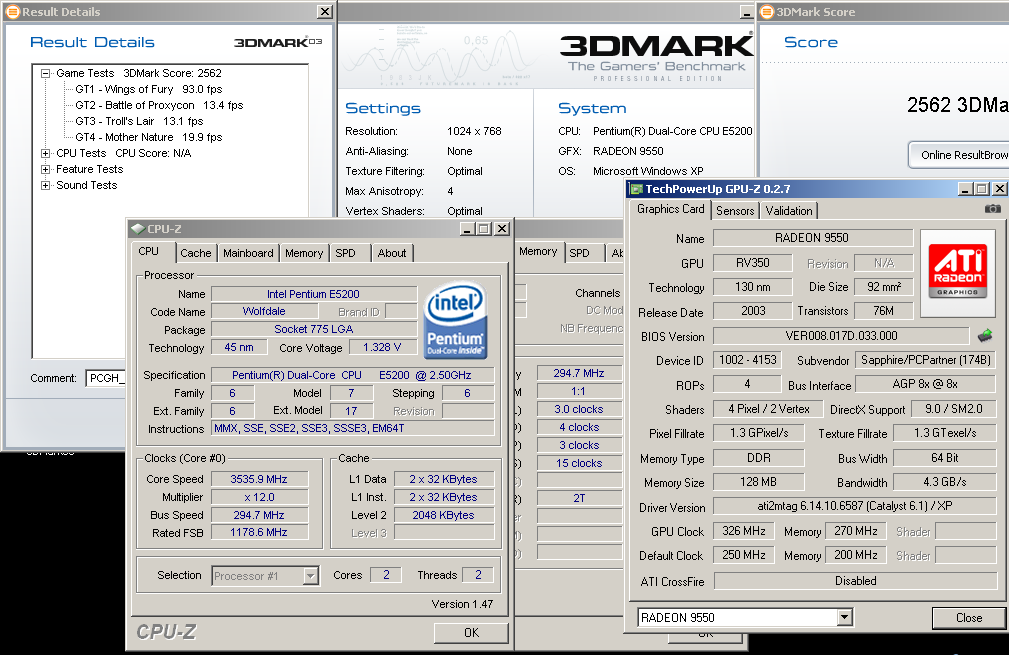Click the Threads value in CPU-Z

(x=478, y=575)
